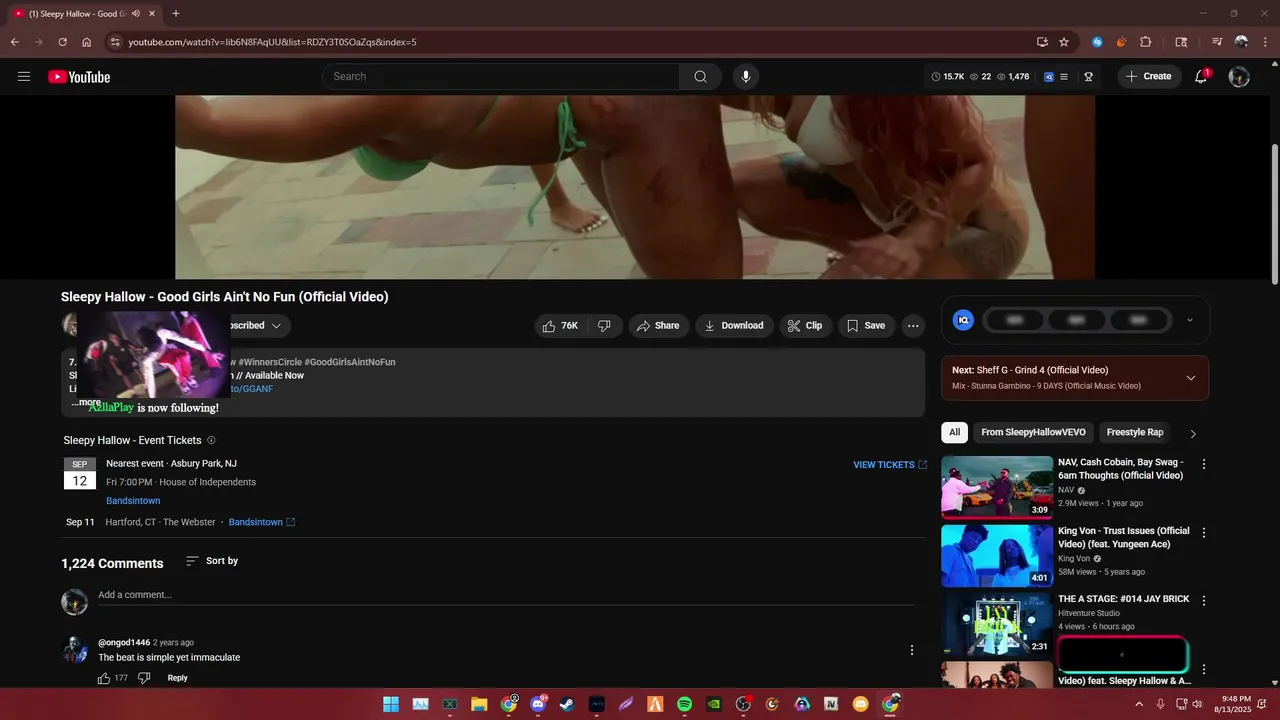
Task: Expand the vidIQ score panel chevron
Action: click(1189, 320)
